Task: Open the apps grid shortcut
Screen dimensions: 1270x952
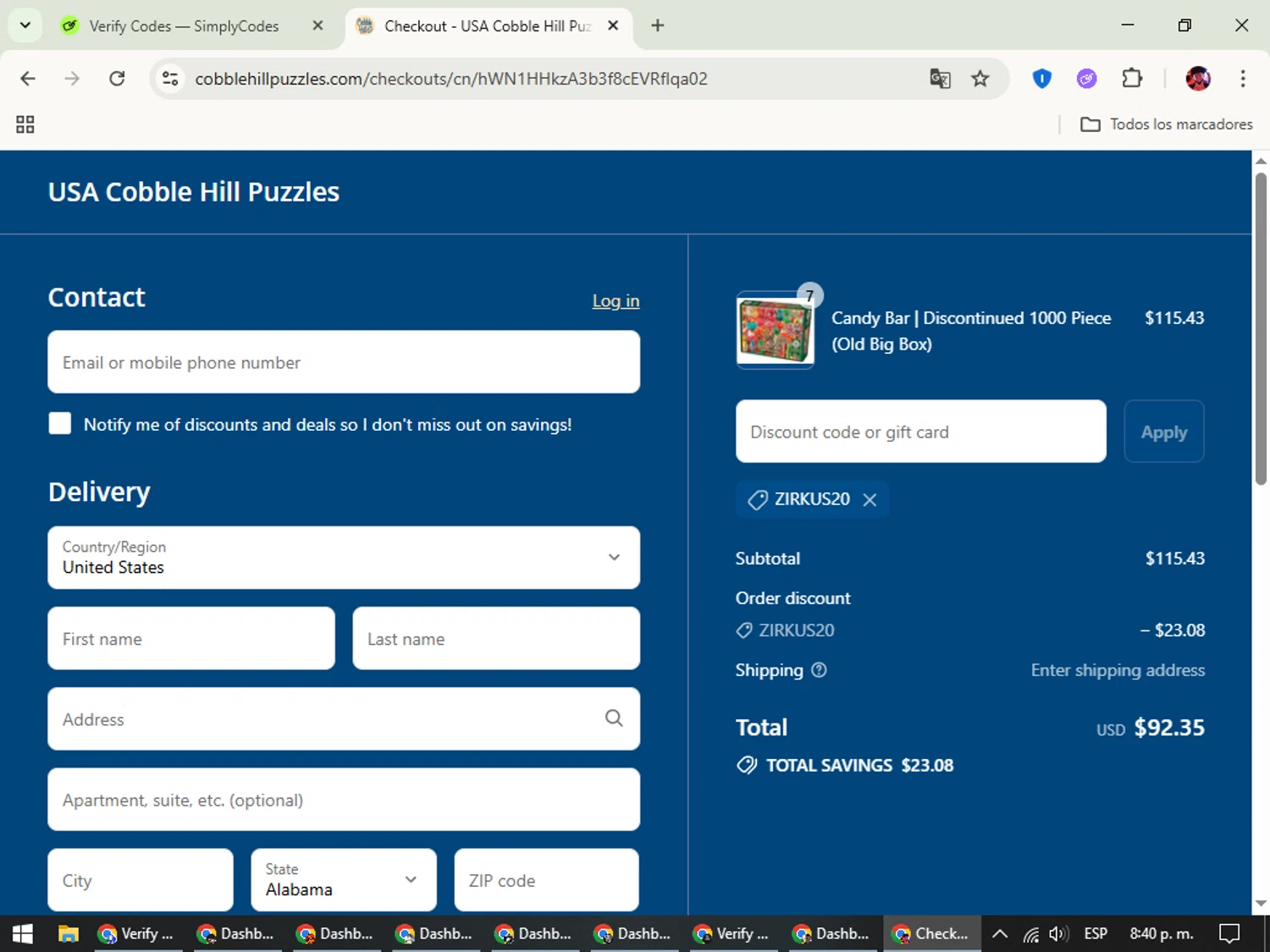Action: coord(25,124)
